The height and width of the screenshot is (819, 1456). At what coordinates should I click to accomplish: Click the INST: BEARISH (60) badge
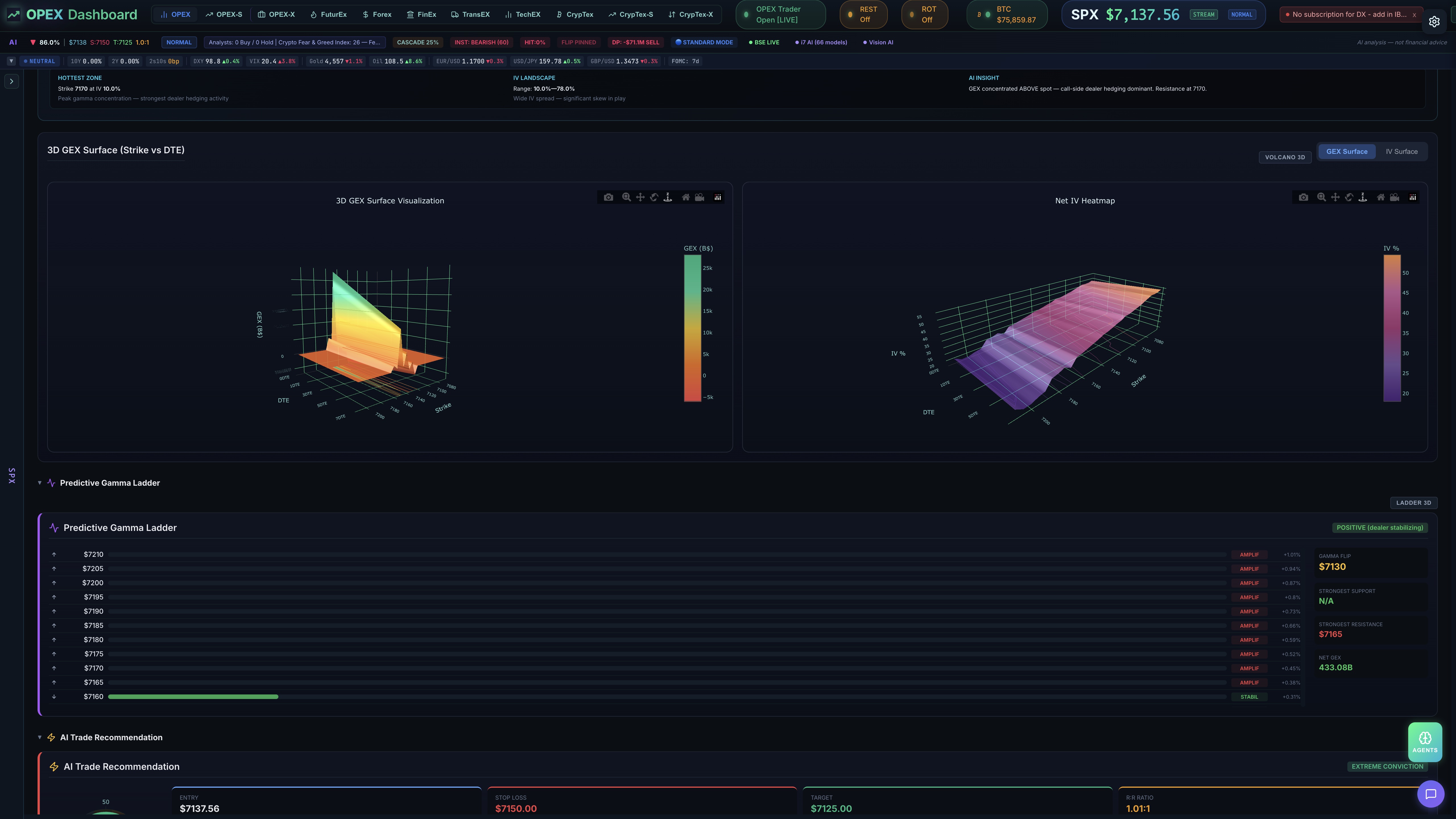(481, 42)
